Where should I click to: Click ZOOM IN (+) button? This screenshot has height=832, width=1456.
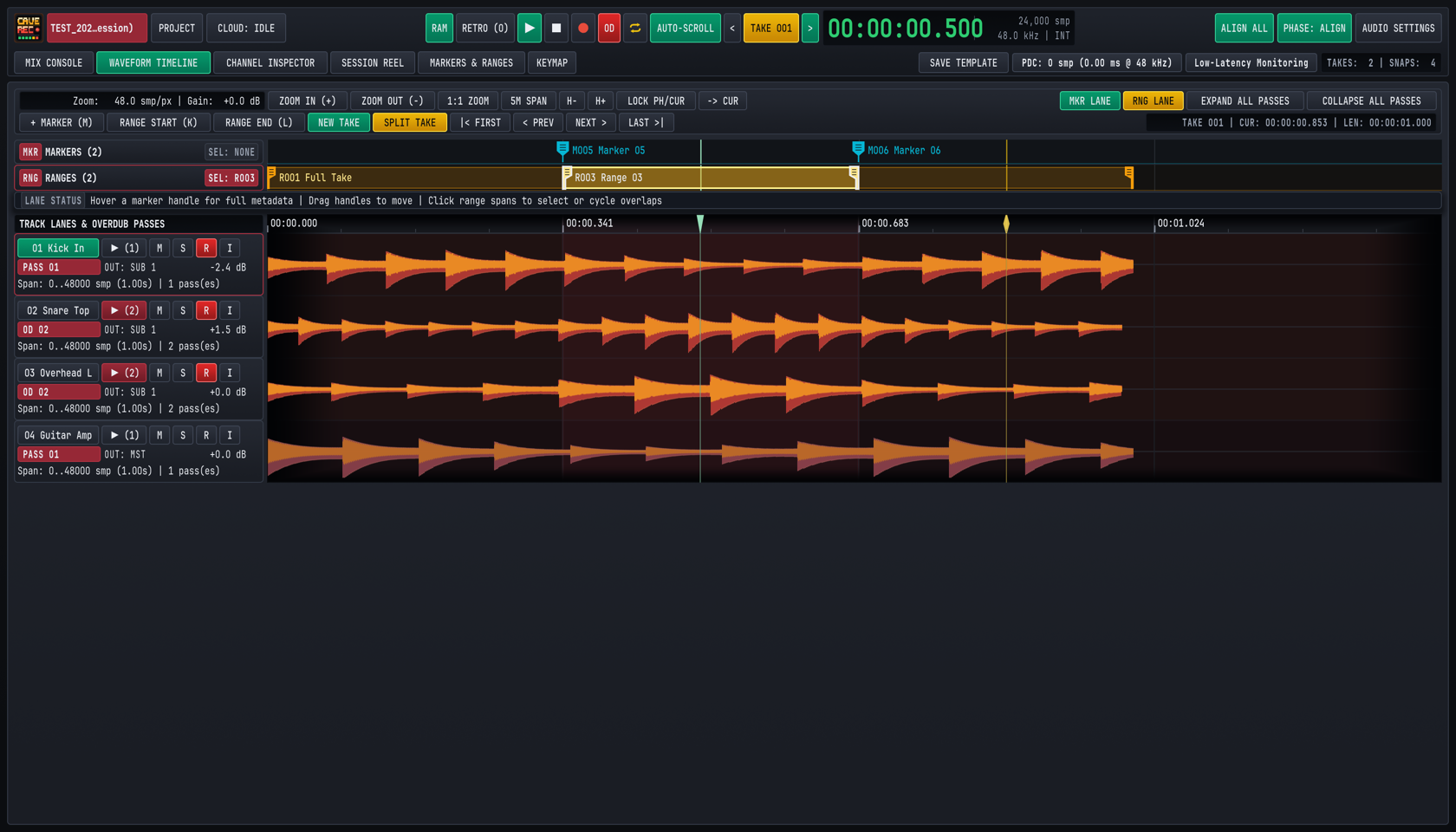click(308, 101)
